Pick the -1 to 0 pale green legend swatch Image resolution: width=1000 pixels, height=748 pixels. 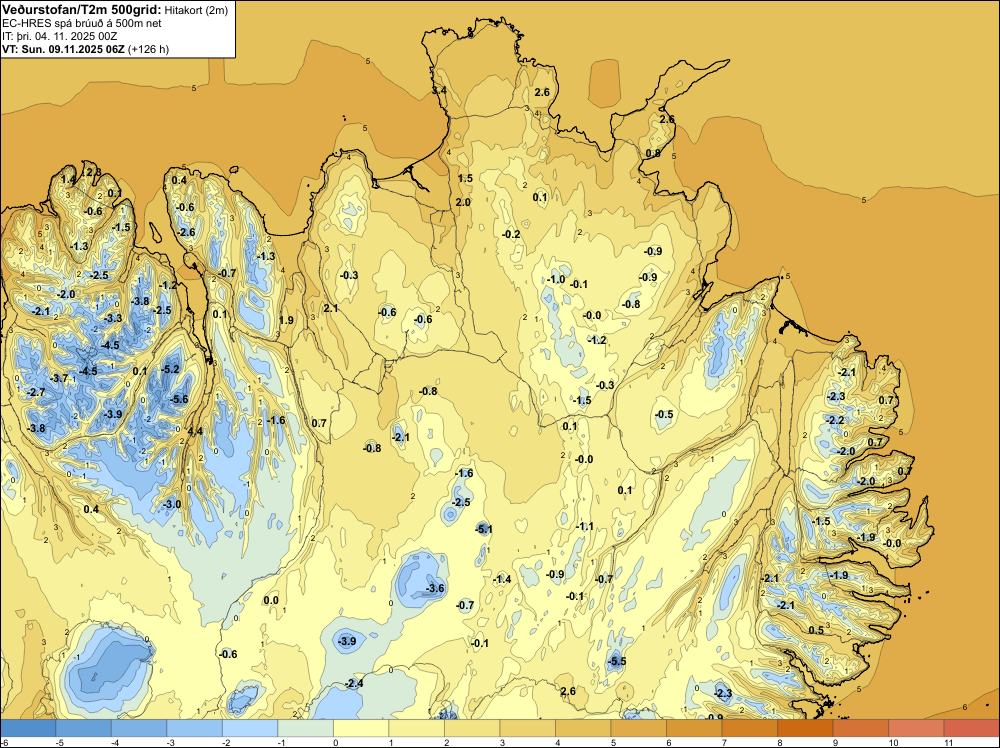coord(305,728)
